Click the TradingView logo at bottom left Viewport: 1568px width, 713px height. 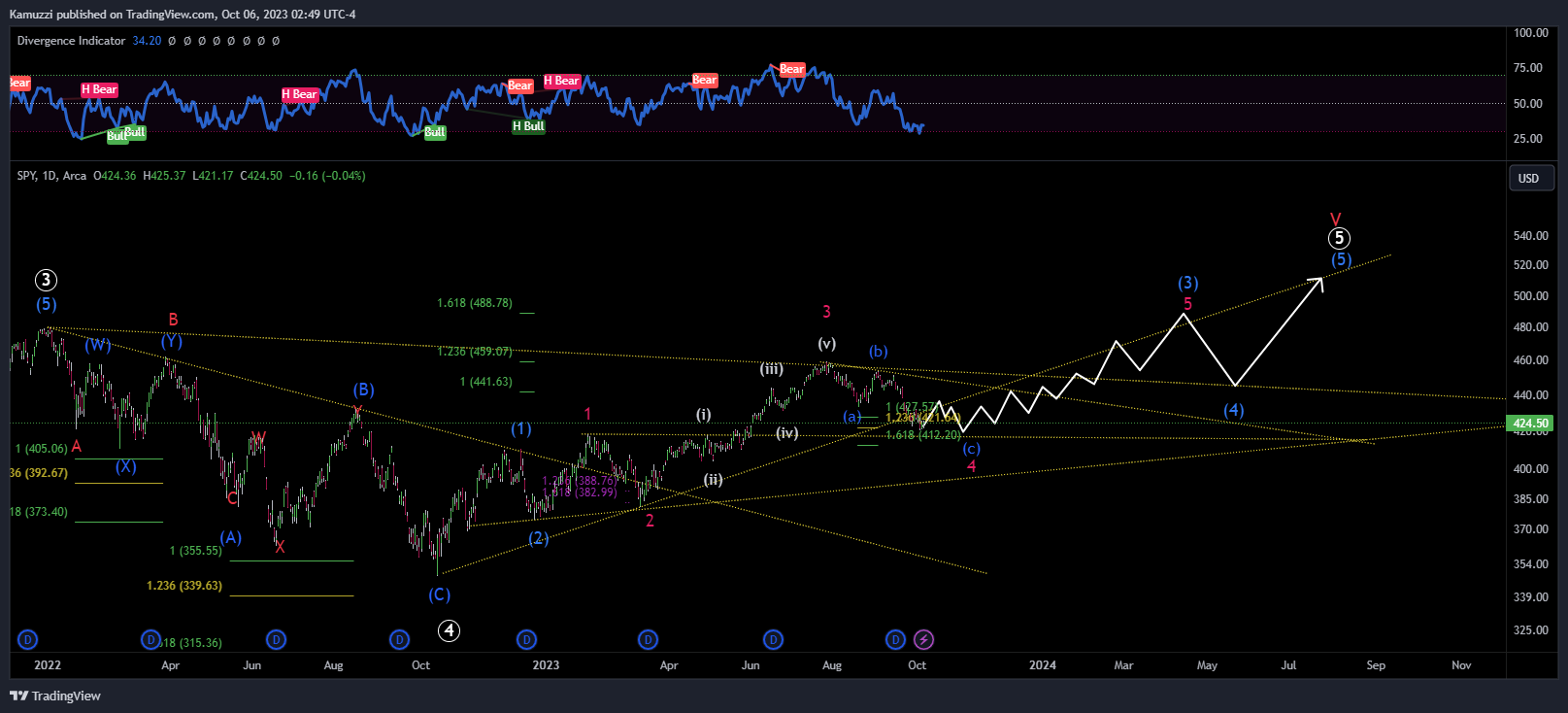tap(55, 696)
